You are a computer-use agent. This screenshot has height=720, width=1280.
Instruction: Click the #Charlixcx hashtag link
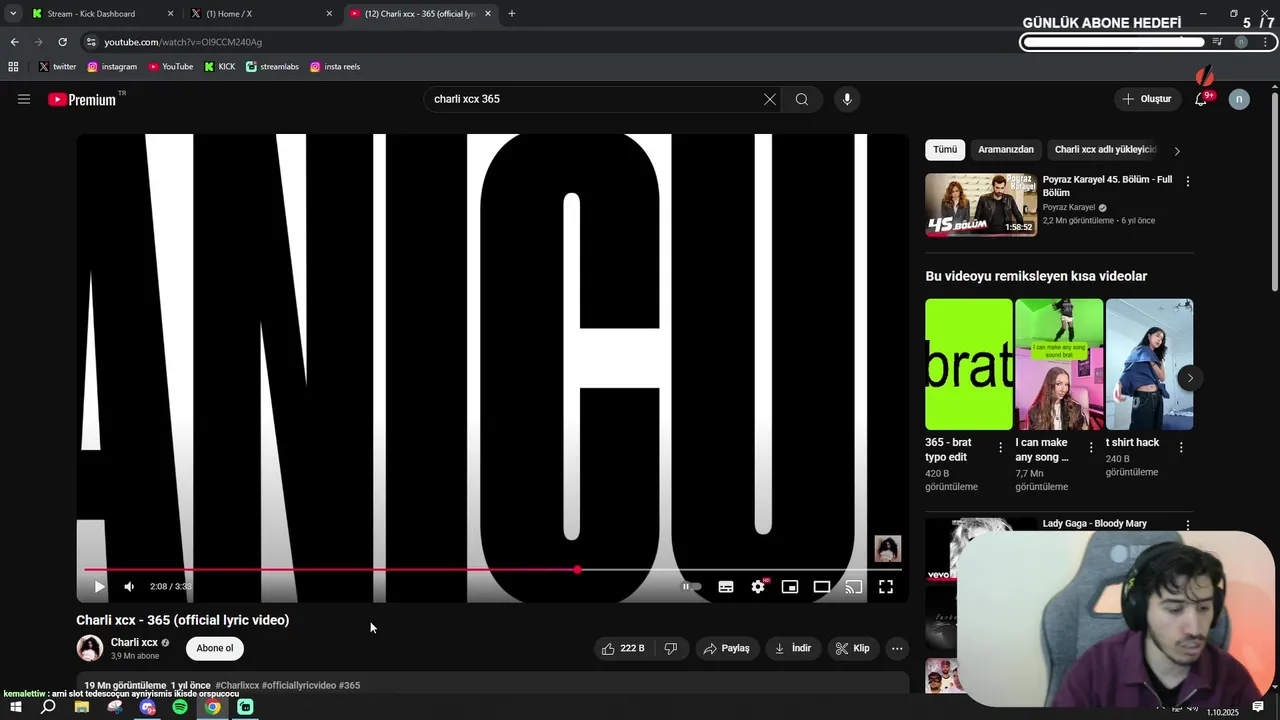237,686
